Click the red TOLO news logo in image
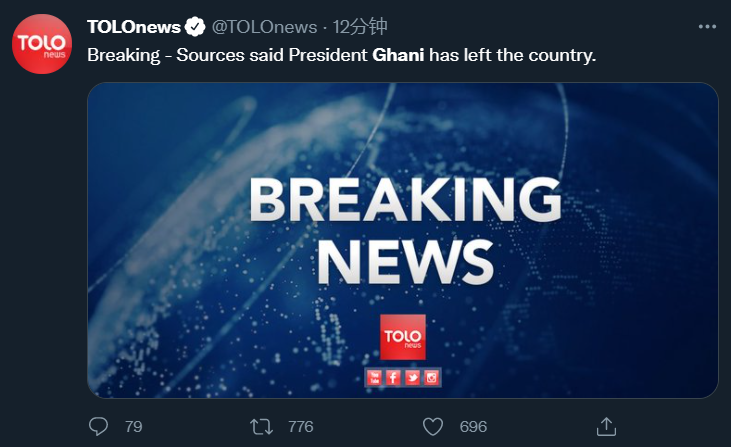Image resolution: width=731 pixels, height=447 pixels. pos(403,336)
